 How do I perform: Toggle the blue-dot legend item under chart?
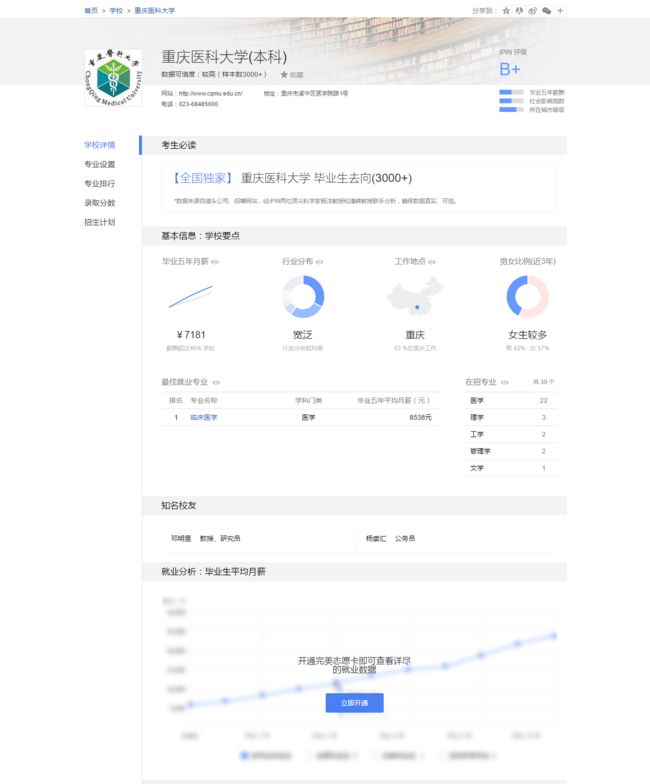pos(266,756)
